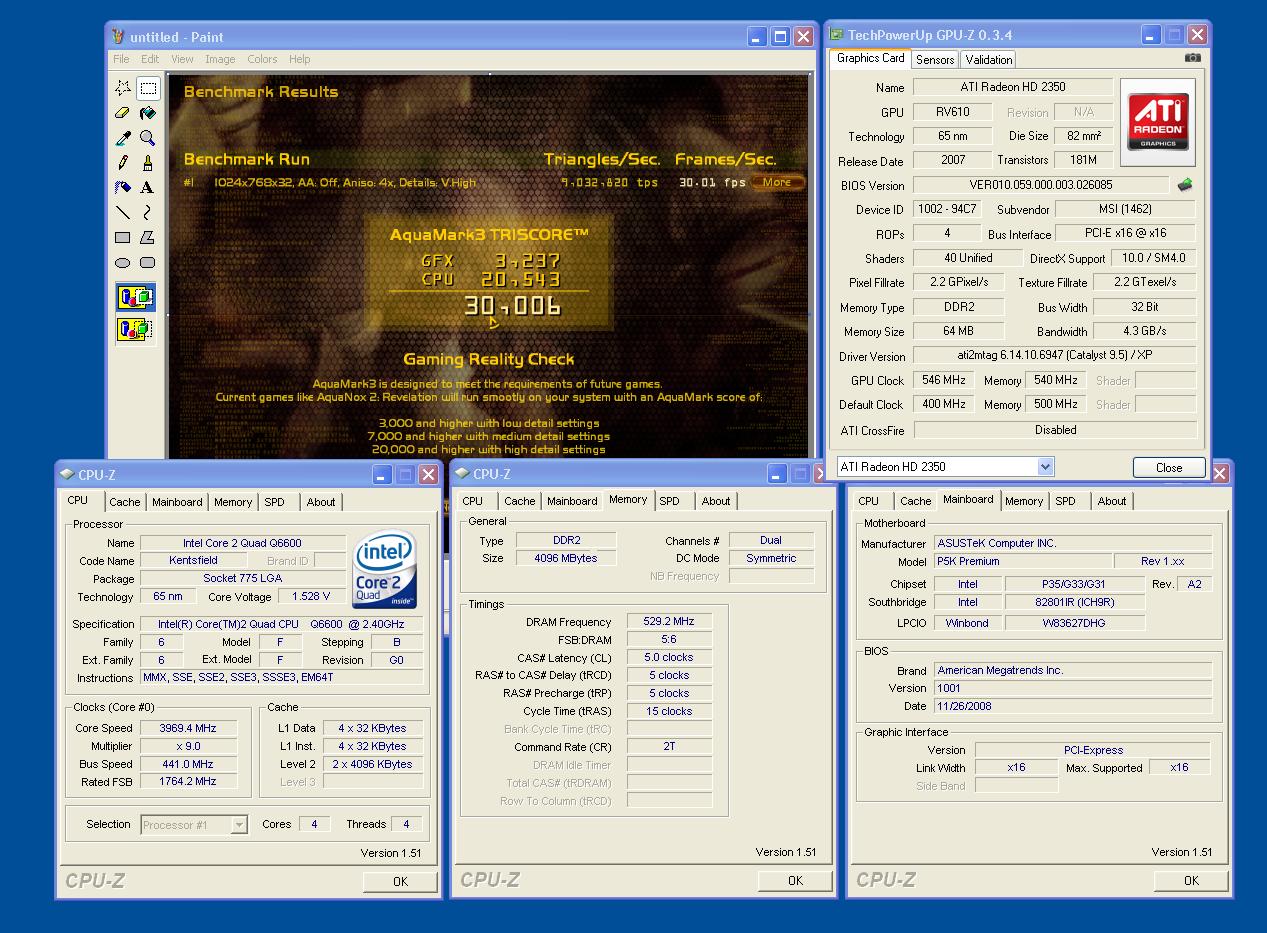The image size is (1267, 933).
Task: Click the GPU Clock 546 MHz field
Action: (x=942, y=380)
